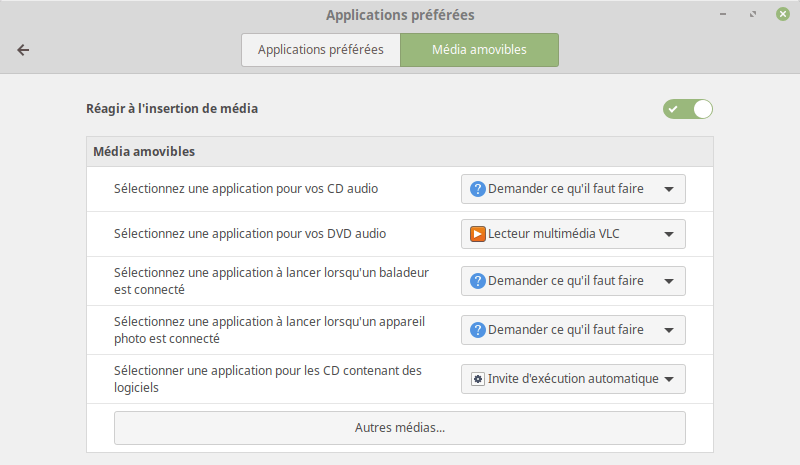Click the checkmark inside the media insertion switch
The image size is (800, 465).
pos(673,109)
